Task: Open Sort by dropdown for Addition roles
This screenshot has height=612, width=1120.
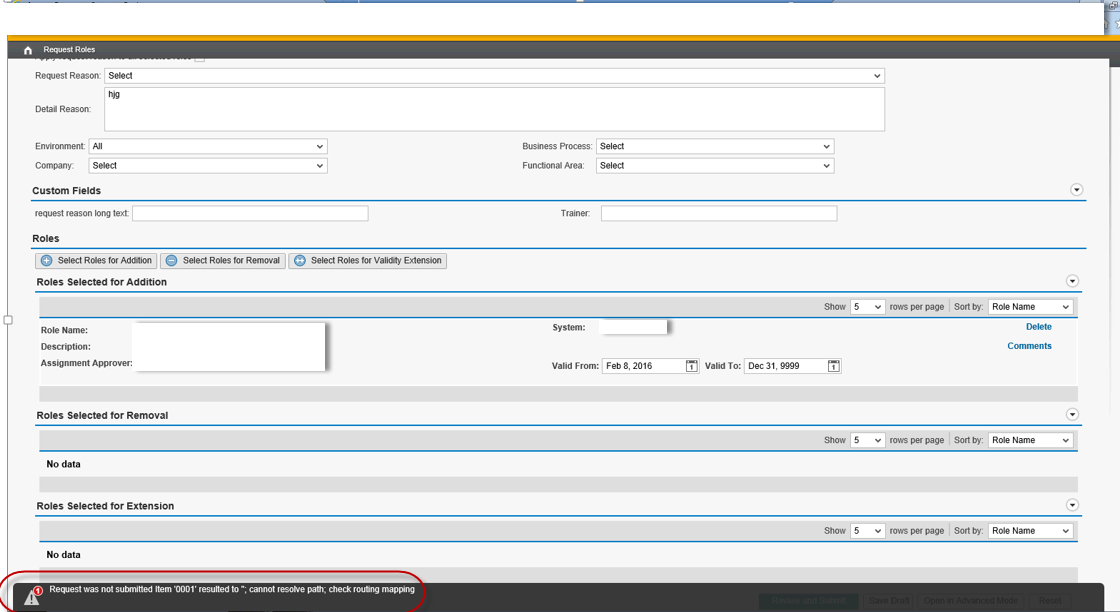Action: tap(1031, 307)
